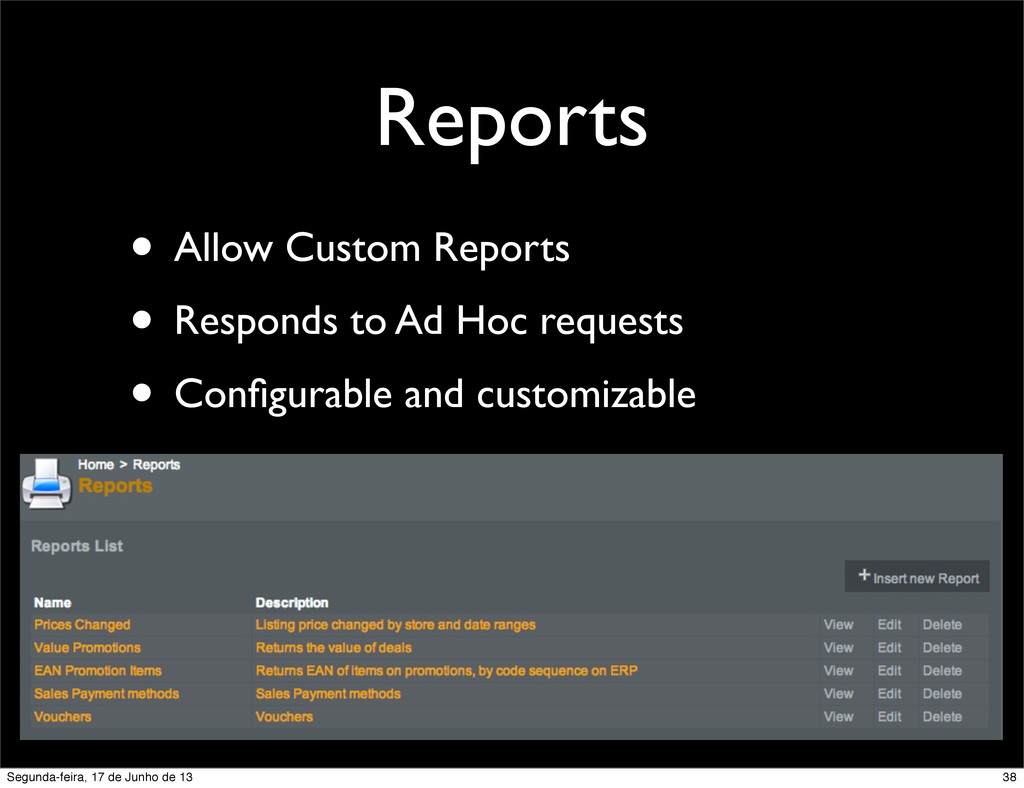Image resolution: width=1024 pixels, height=788 pixels.
Task: Edit the Sales Payment methods report
Action: tap(889, 693)
